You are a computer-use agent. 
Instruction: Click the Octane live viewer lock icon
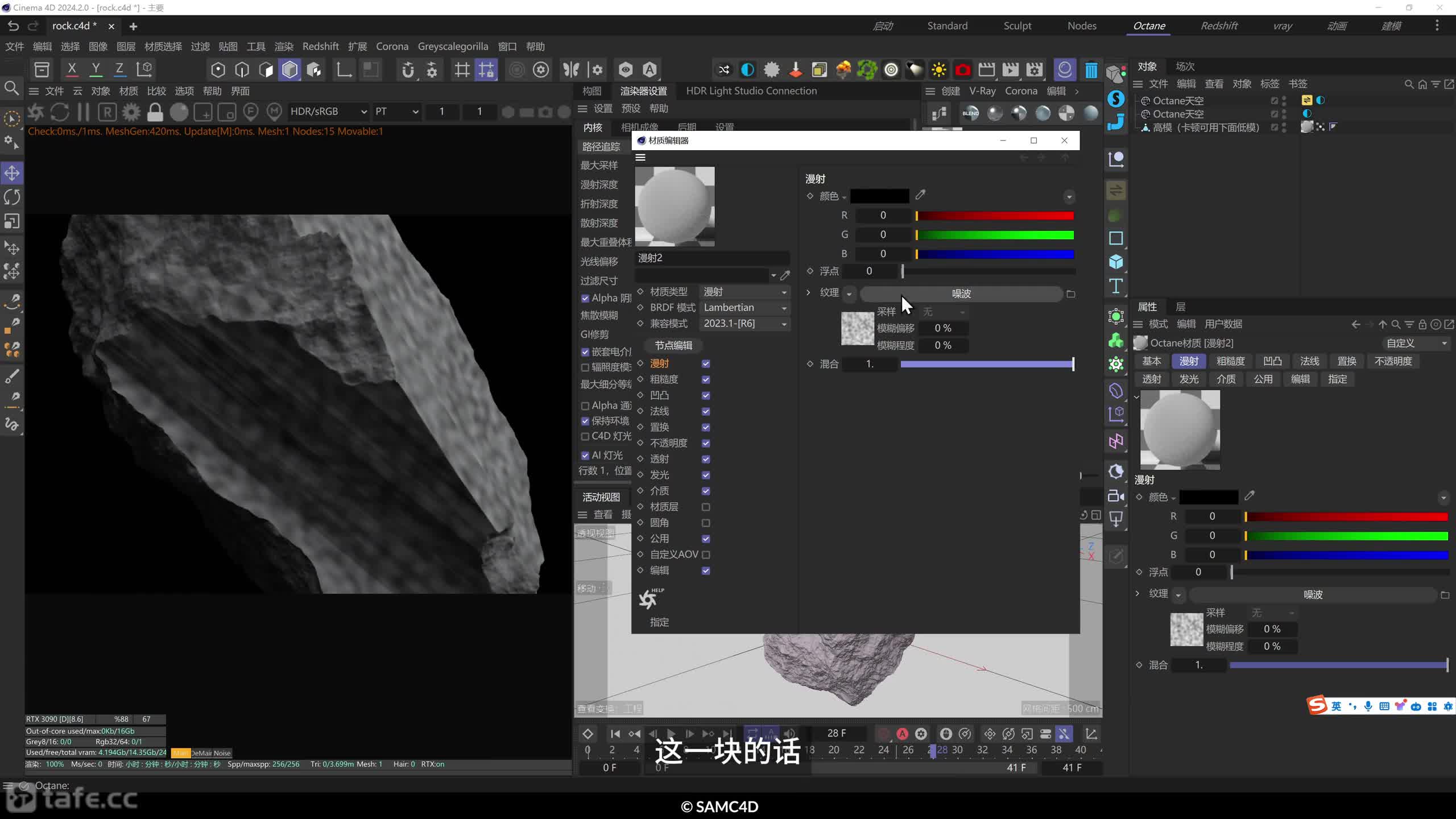[x=155, y=112]
